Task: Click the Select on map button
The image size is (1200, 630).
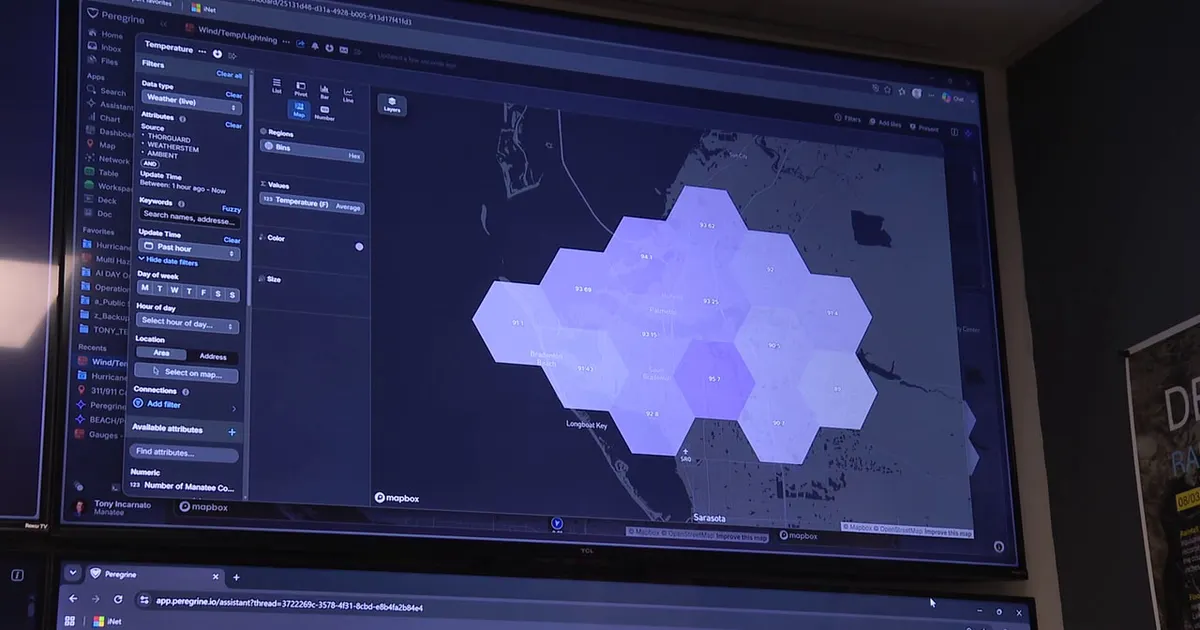Action: pos(186,373)
